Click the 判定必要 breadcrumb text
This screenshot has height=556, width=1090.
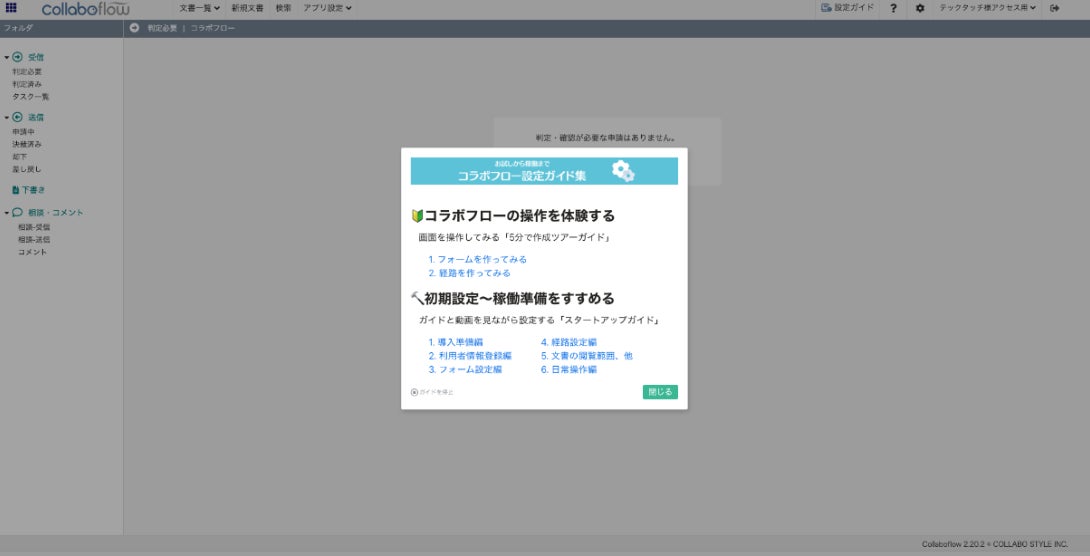[x=162, y=28]
